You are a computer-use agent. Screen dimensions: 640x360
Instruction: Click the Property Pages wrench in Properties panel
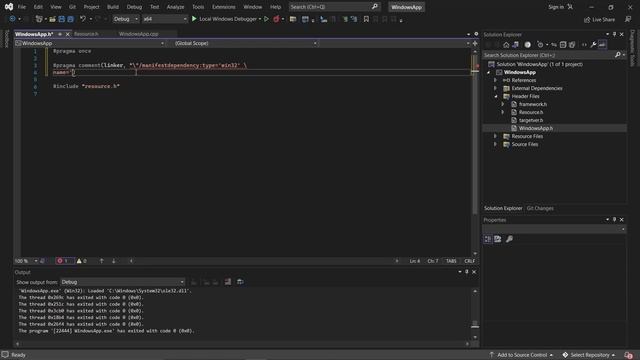pos(509,239)
